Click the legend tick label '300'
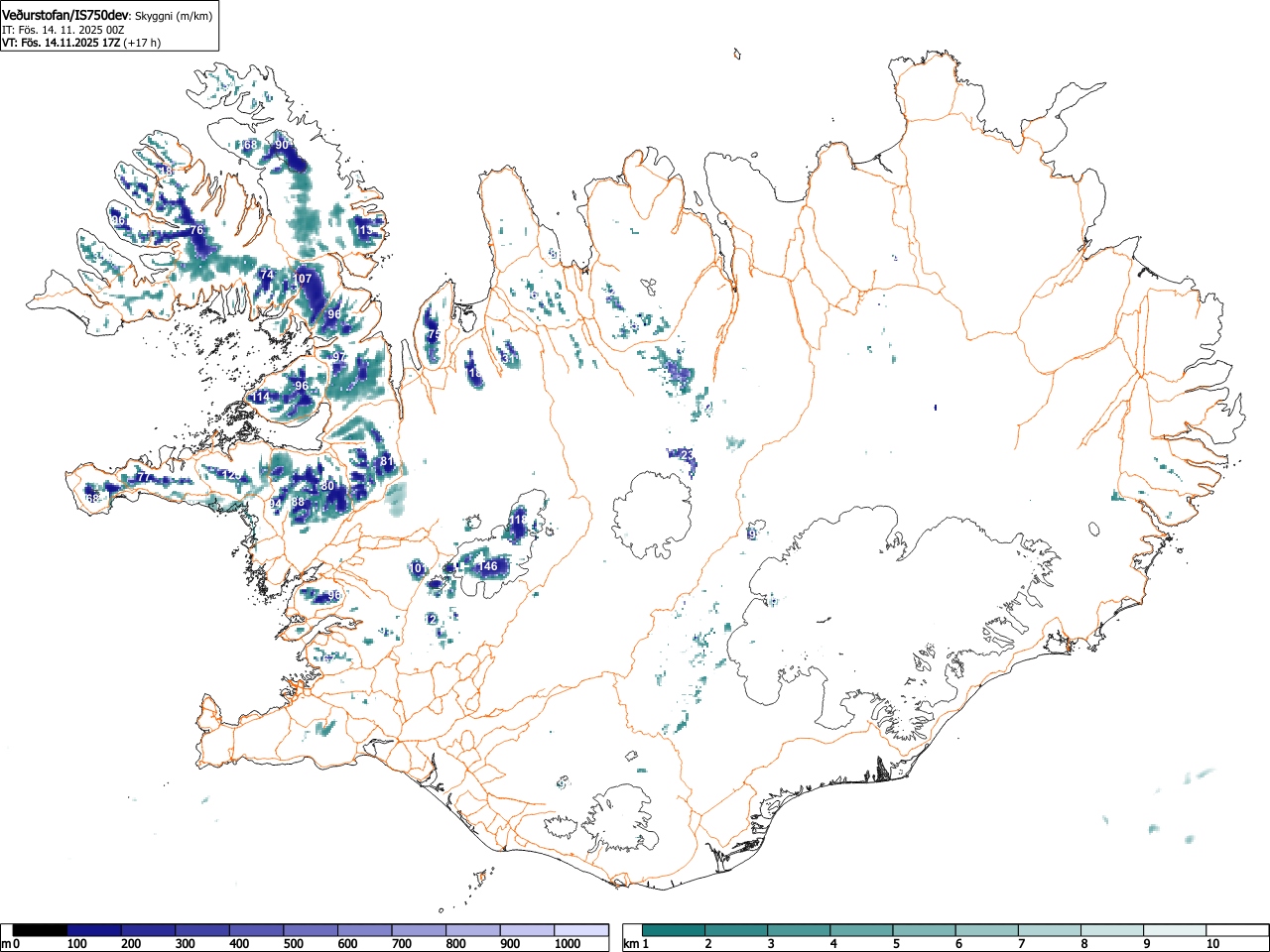 [x=185, y=944]
